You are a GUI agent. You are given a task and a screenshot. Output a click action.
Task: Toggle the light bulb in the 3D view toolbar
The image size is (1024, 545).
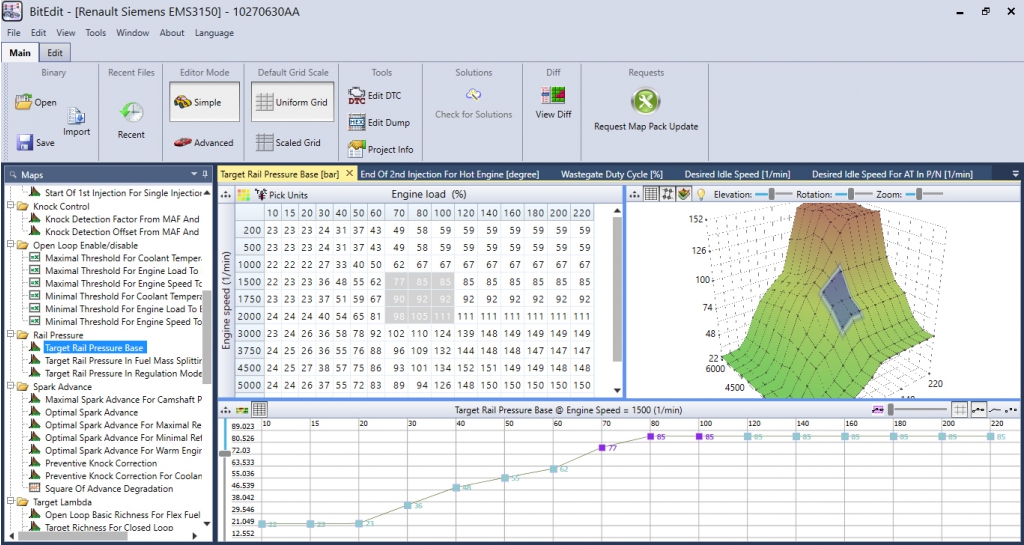pos(701,194)
